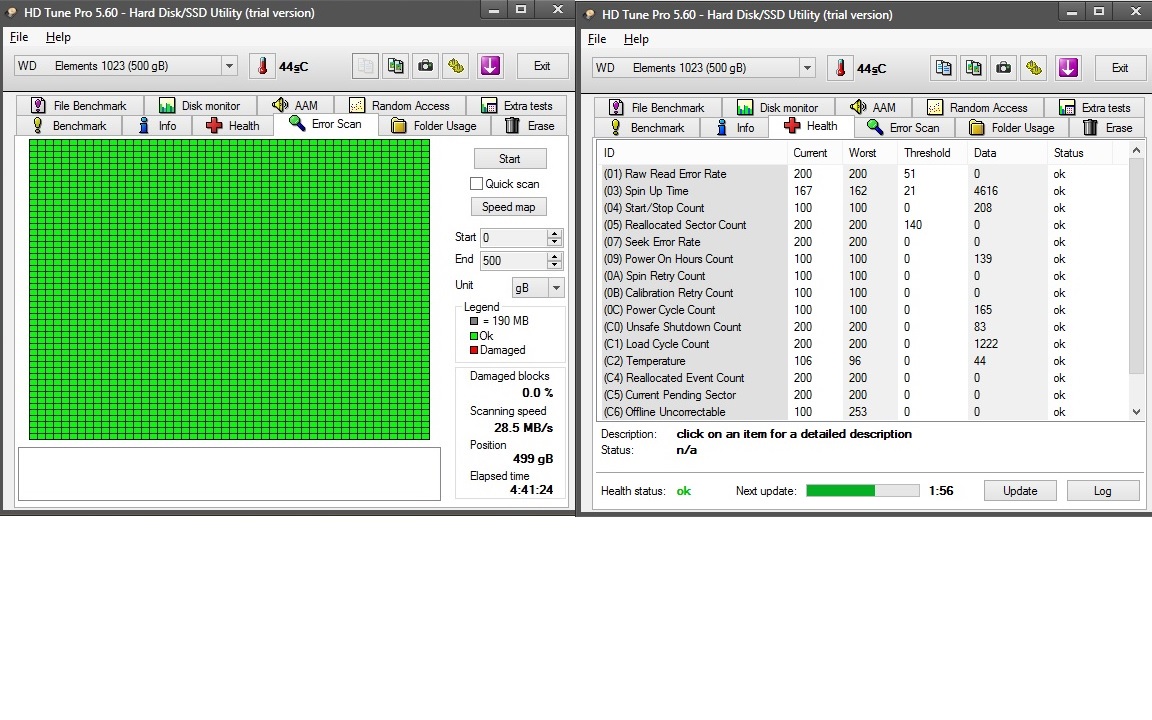Open options gear icon in left window

[456, 66]
